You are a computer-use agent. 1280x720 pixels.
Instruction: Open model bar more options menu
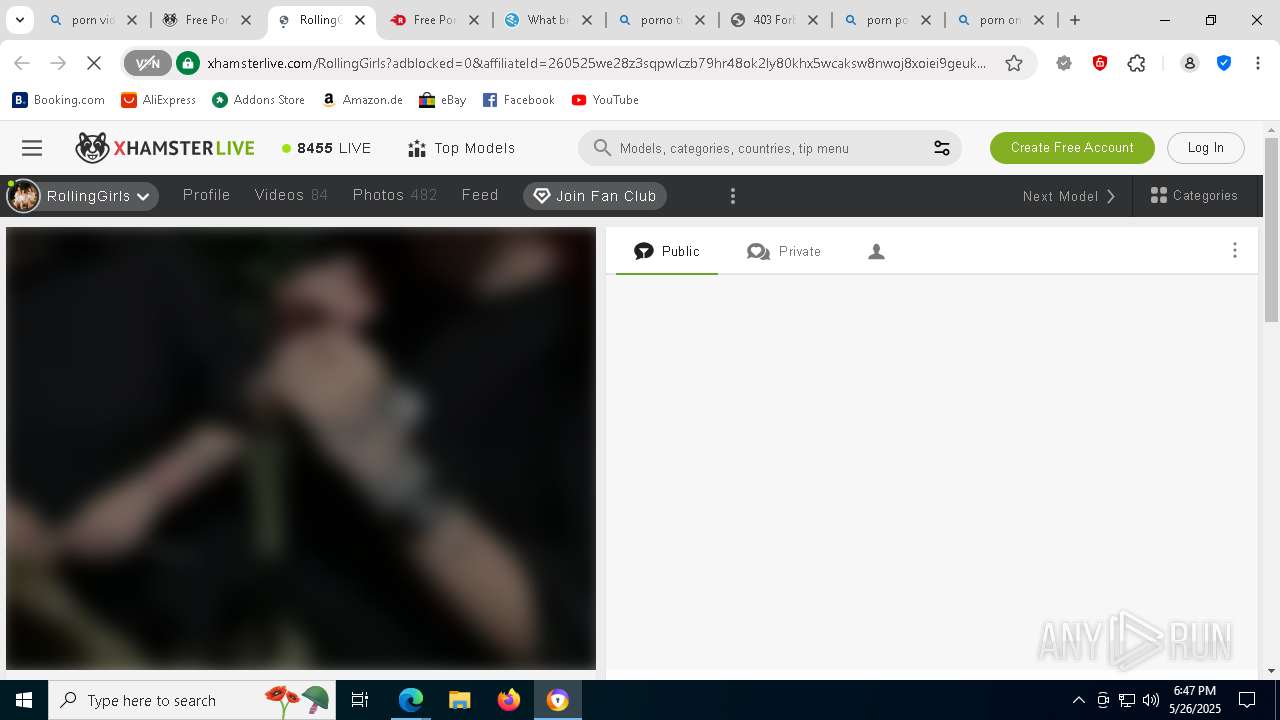(x=733, y=196)
